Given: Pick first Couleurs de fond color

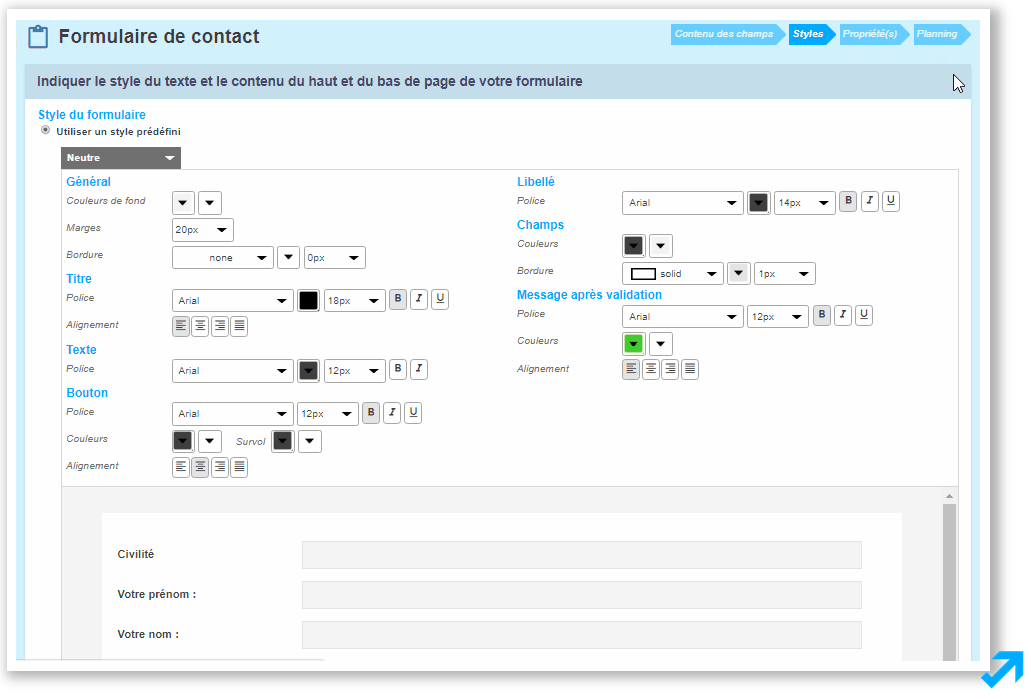Looking at the screenshot, I should tap(183, 203).
